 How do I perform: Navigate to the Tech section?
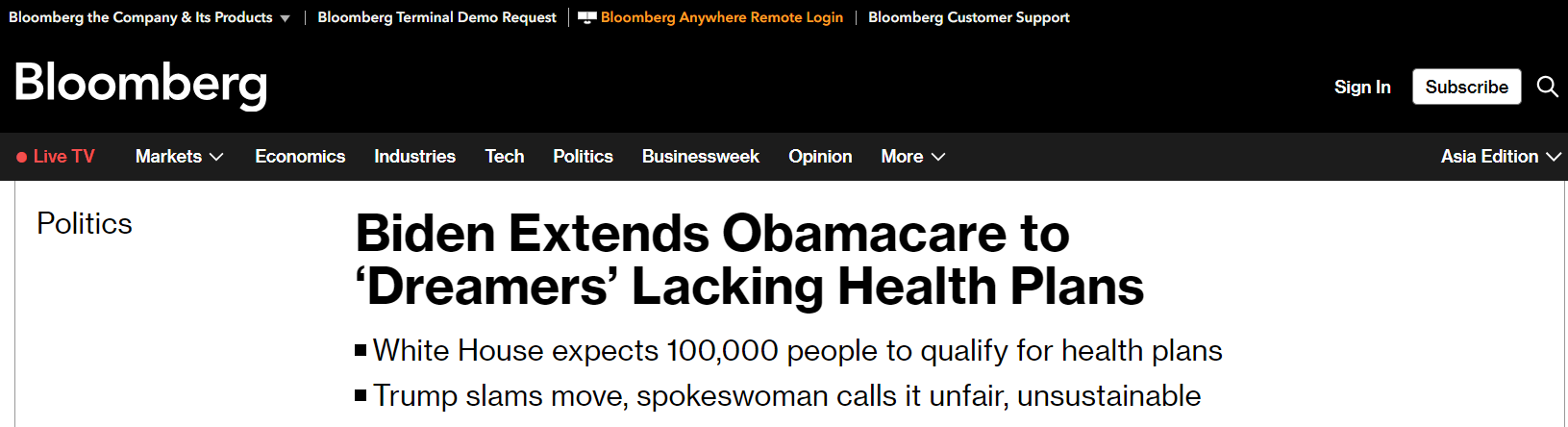(x=504, y=156)
